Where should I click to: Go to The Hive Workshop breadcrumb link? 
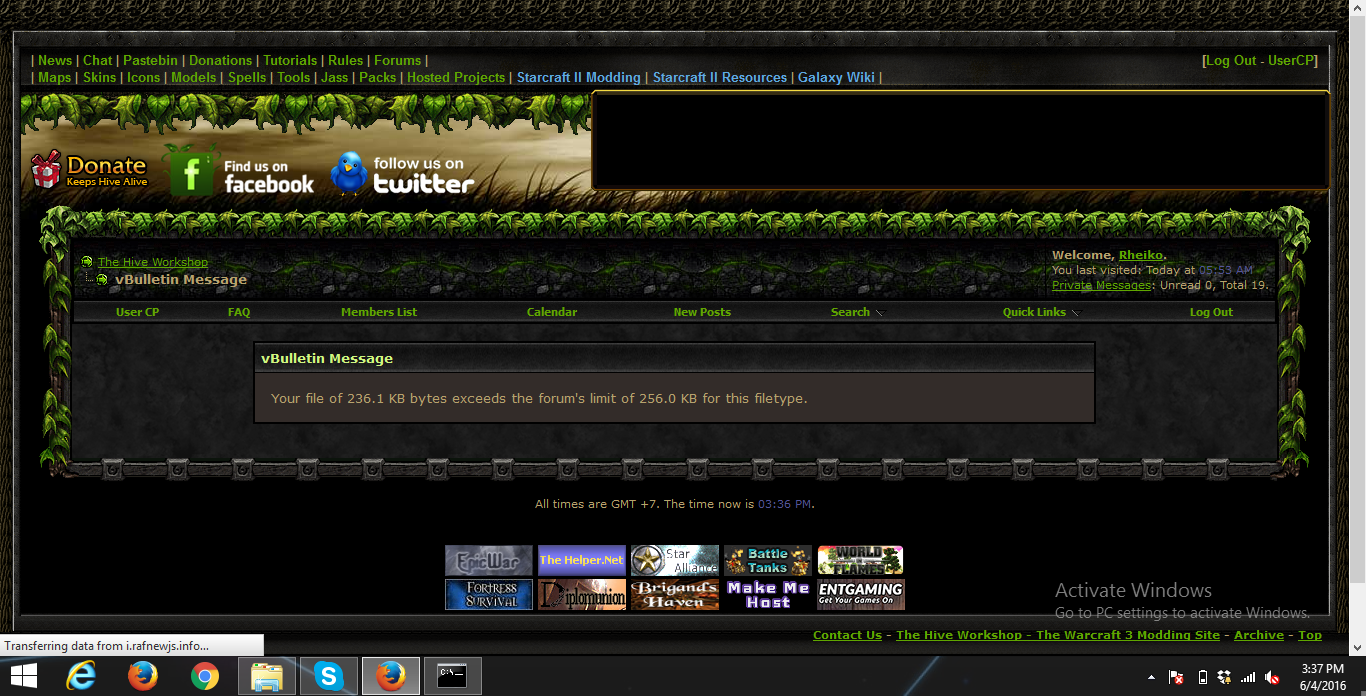click(x=153, y=262)
